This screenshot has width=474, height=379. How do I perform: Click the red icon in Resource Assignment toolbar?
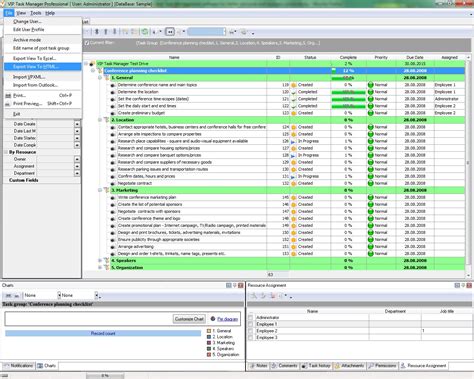[x=273, y=296]
